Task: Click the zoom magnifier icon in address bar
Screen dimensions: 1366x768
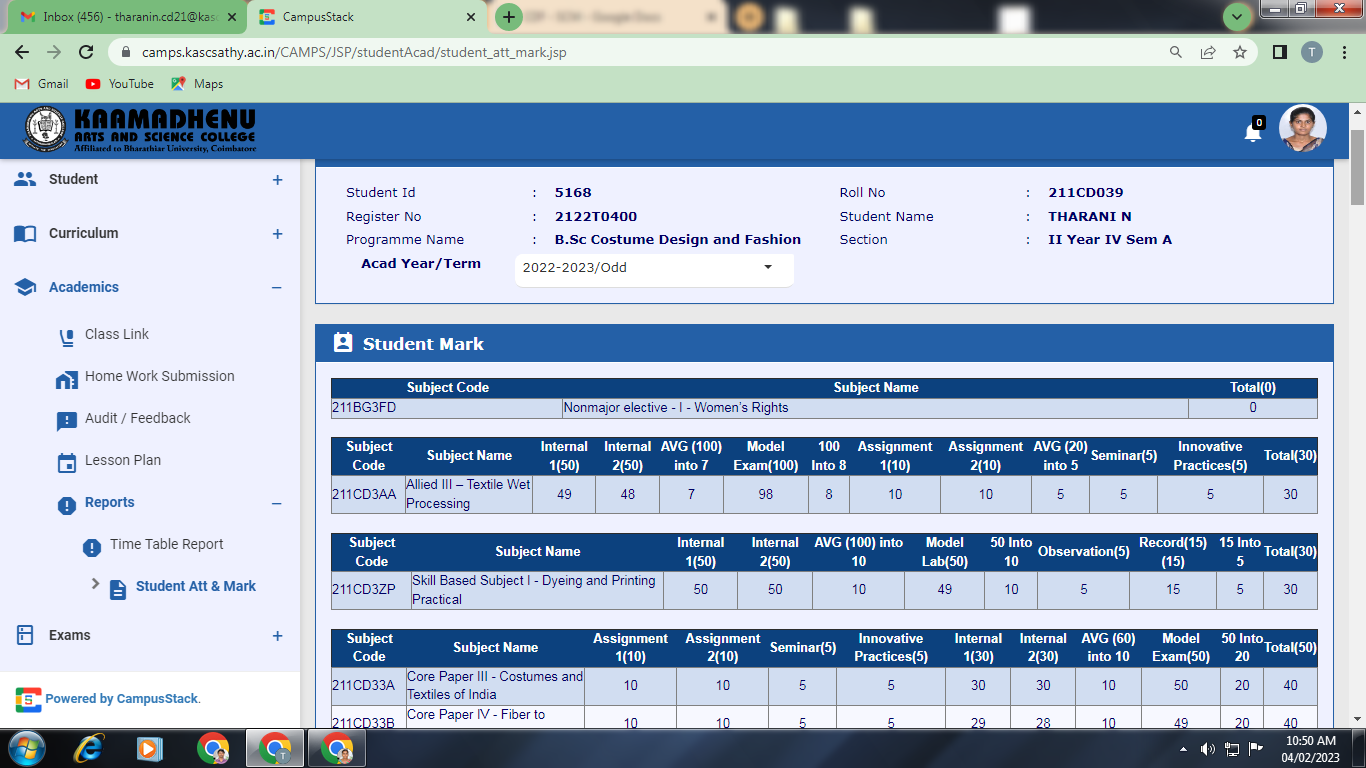Action: click(1176, 52)
